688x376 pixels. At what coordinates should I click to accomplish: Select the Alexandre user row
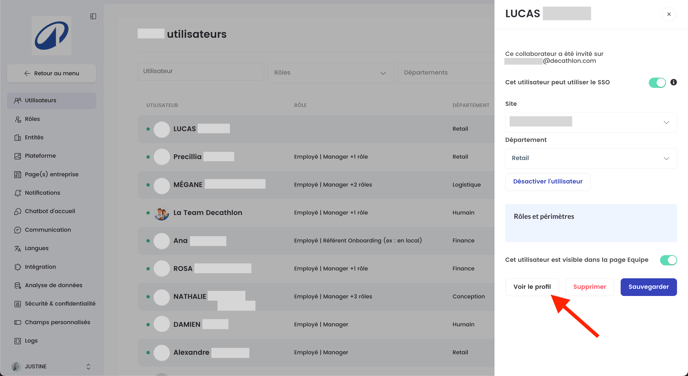316,352
